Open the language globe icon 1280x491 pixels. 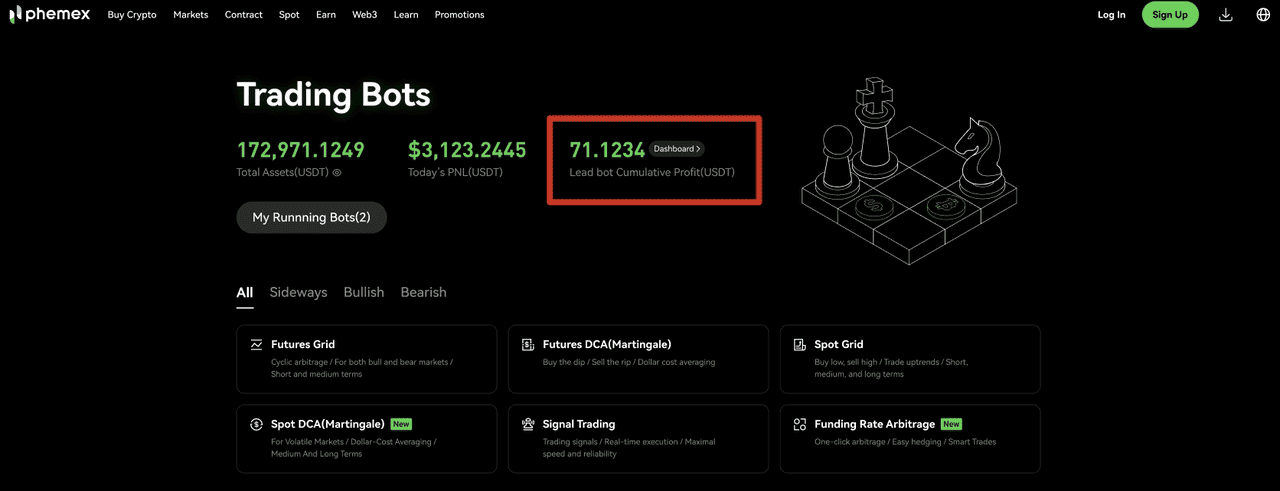(x=1263, y=15)
